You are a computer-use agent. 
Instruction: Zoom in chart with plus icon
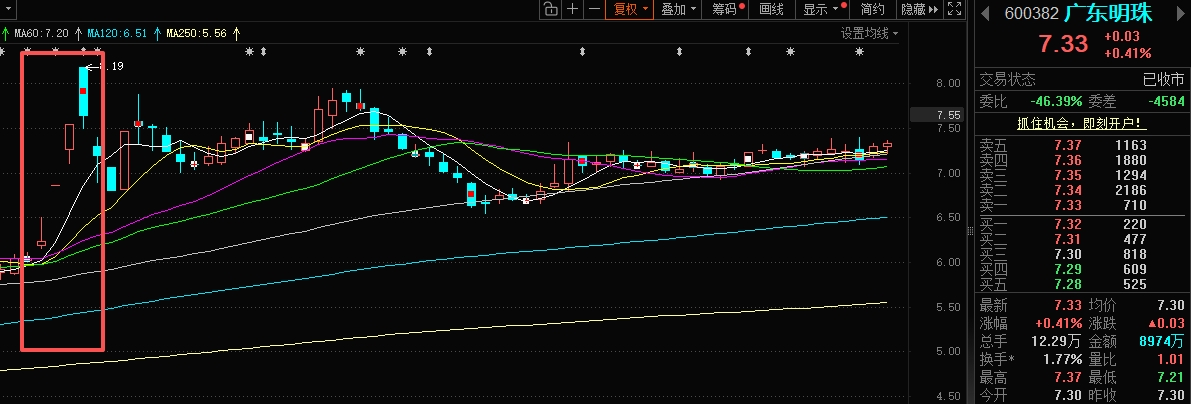tap(572, 9)
